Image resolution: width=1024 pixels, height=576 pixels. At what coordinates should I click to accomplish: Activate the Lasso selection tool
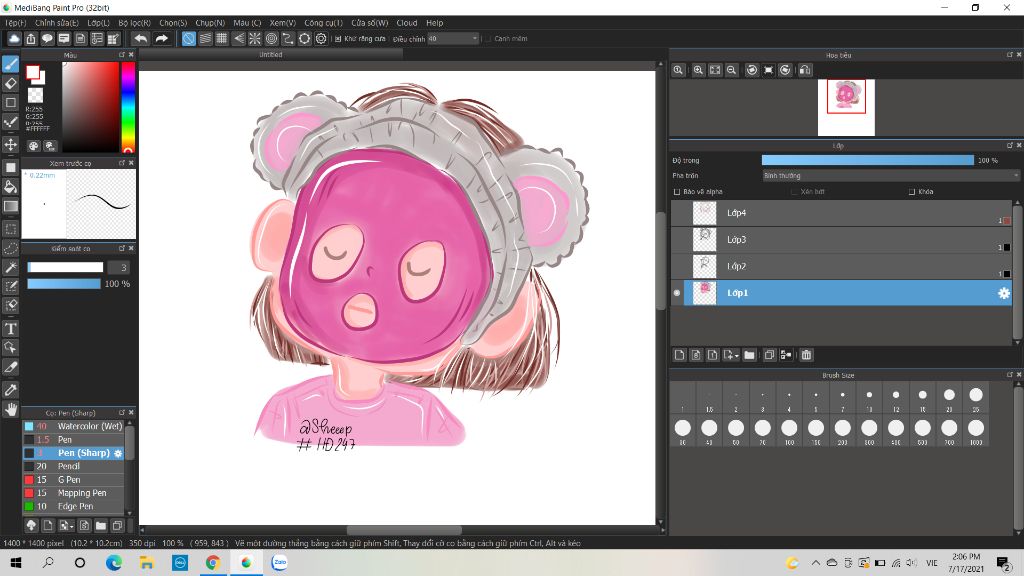(10, 248)
